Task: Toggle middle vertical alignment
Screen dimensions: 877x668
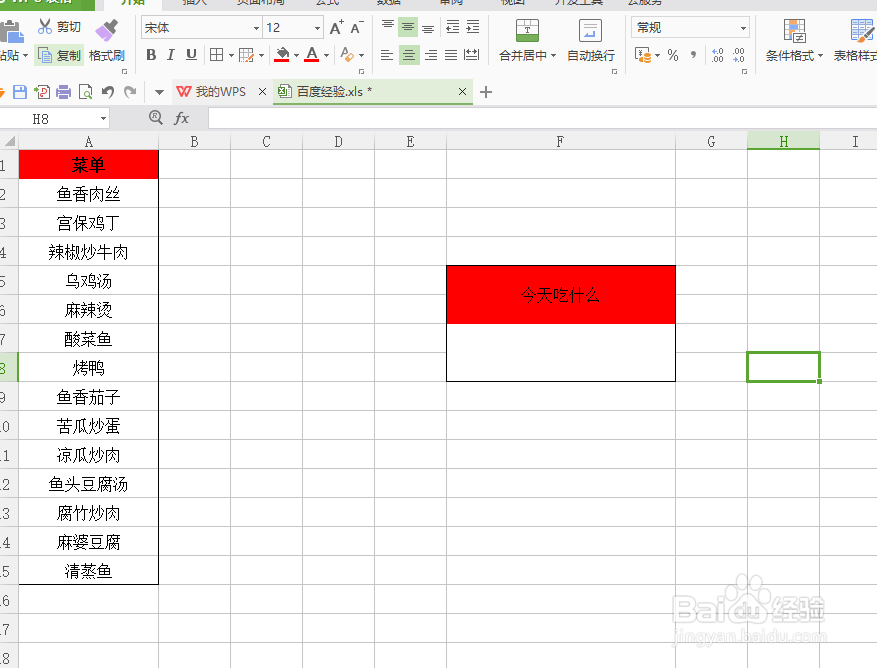Action: pos(408,27)
